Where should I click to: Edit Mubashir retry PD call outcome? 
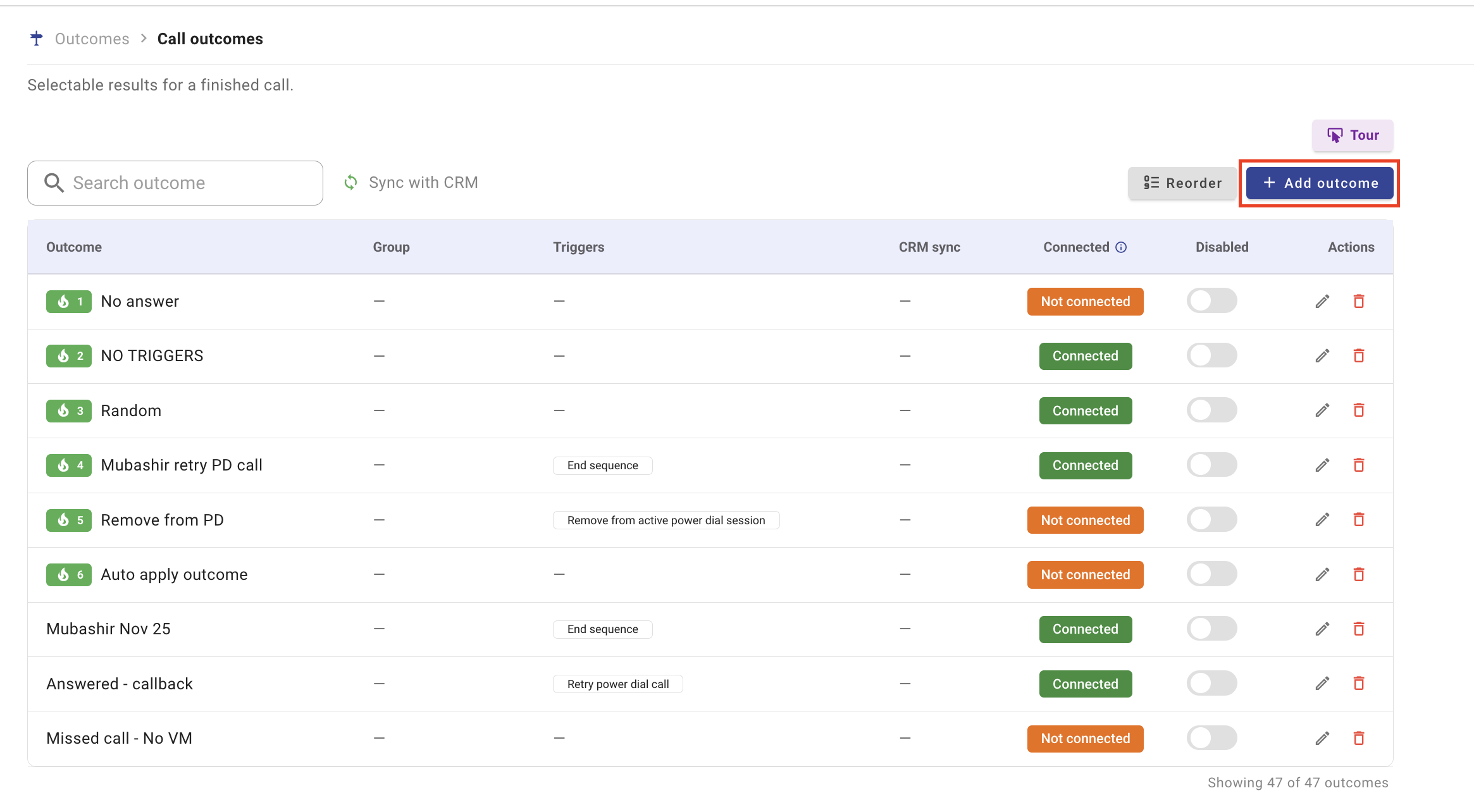(1322, 465)
